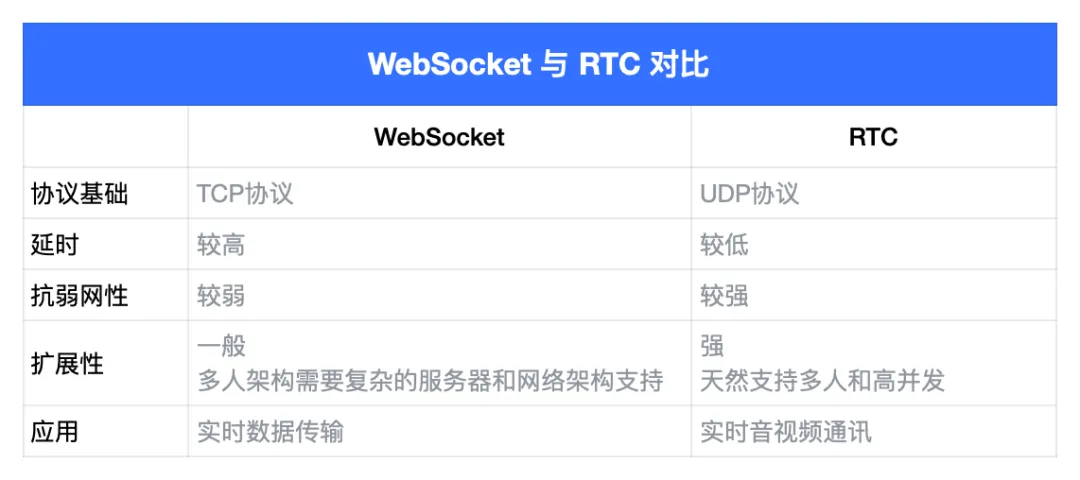Viewport: 1080px width, 480px height.
Task: Click the UDP协议 cell
Action: (750, 194)
